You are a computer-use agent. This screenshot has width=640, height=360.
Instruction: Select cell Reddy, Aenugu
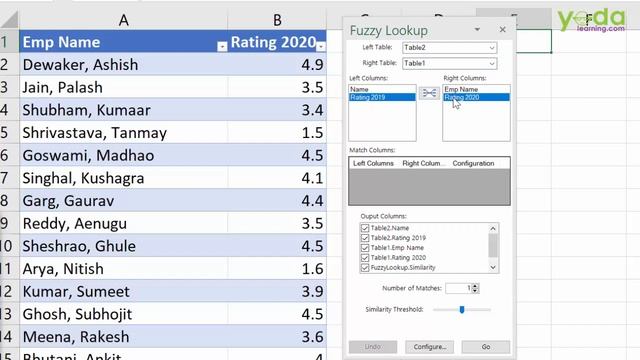[123, 223]
